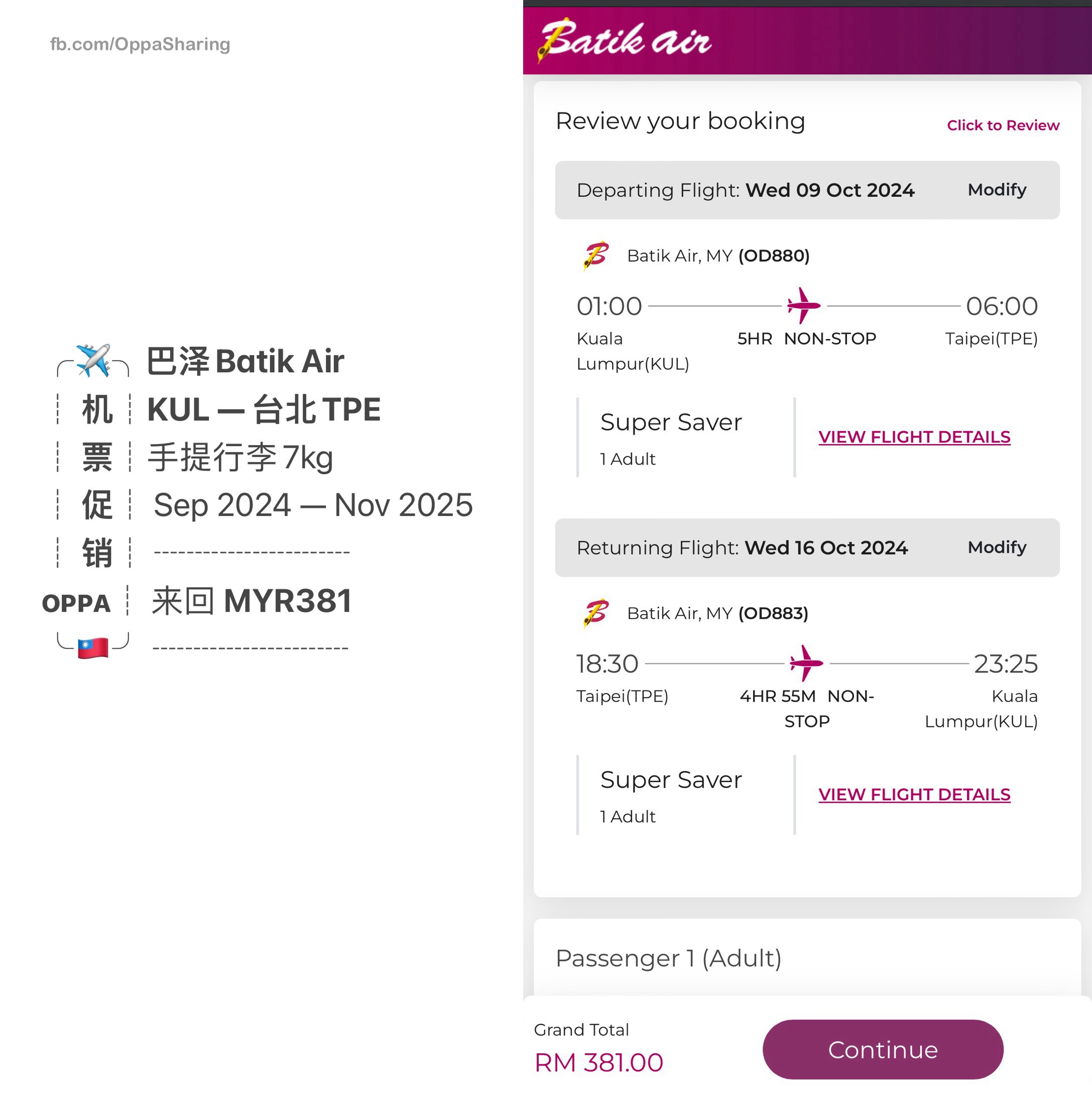Screen dimensions: 1092x1095
Task: Select the Departing Flight header bar
Action: (807, 190)
